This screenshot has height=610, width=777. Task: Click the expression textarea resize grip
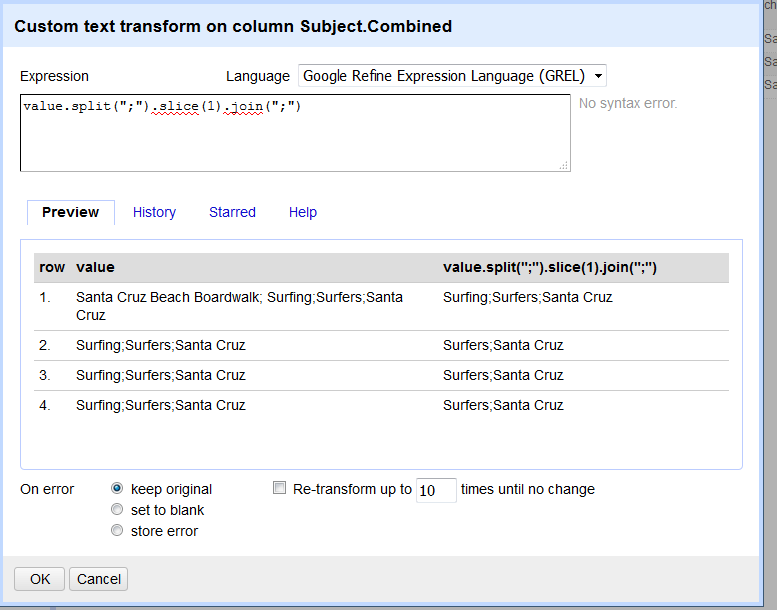click(563, 166)
